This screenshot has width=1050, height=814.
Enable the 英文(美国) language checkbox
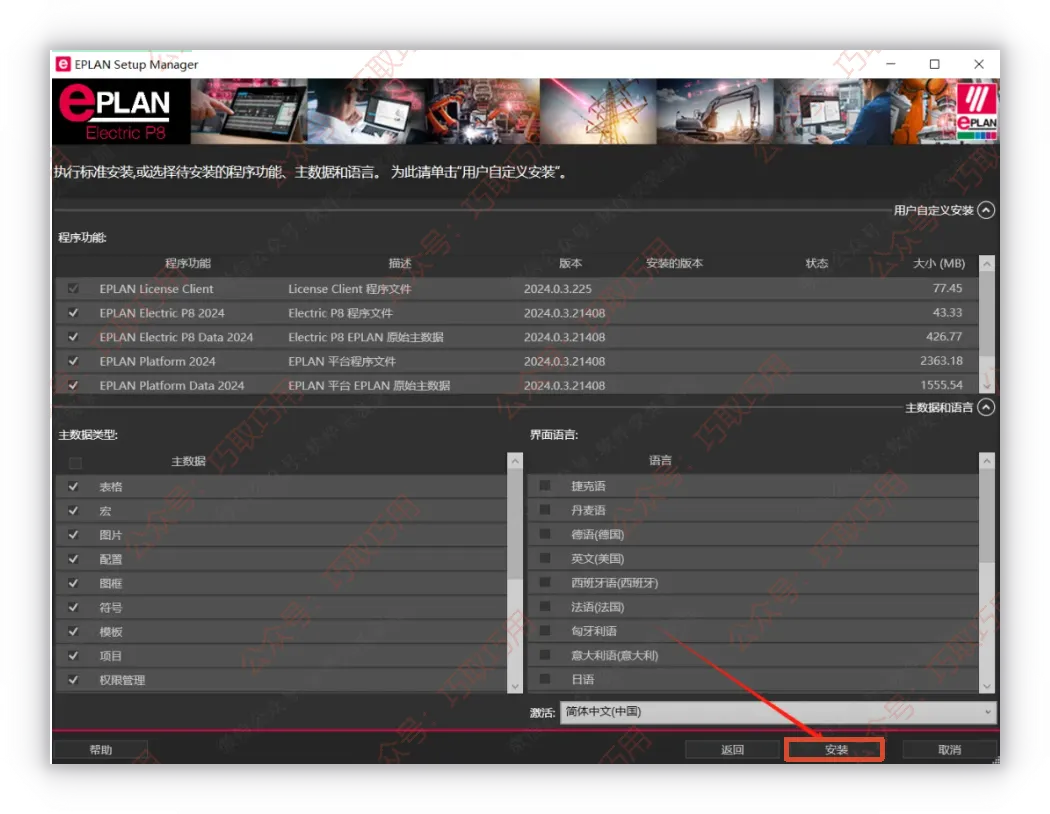tap(545, 558)
